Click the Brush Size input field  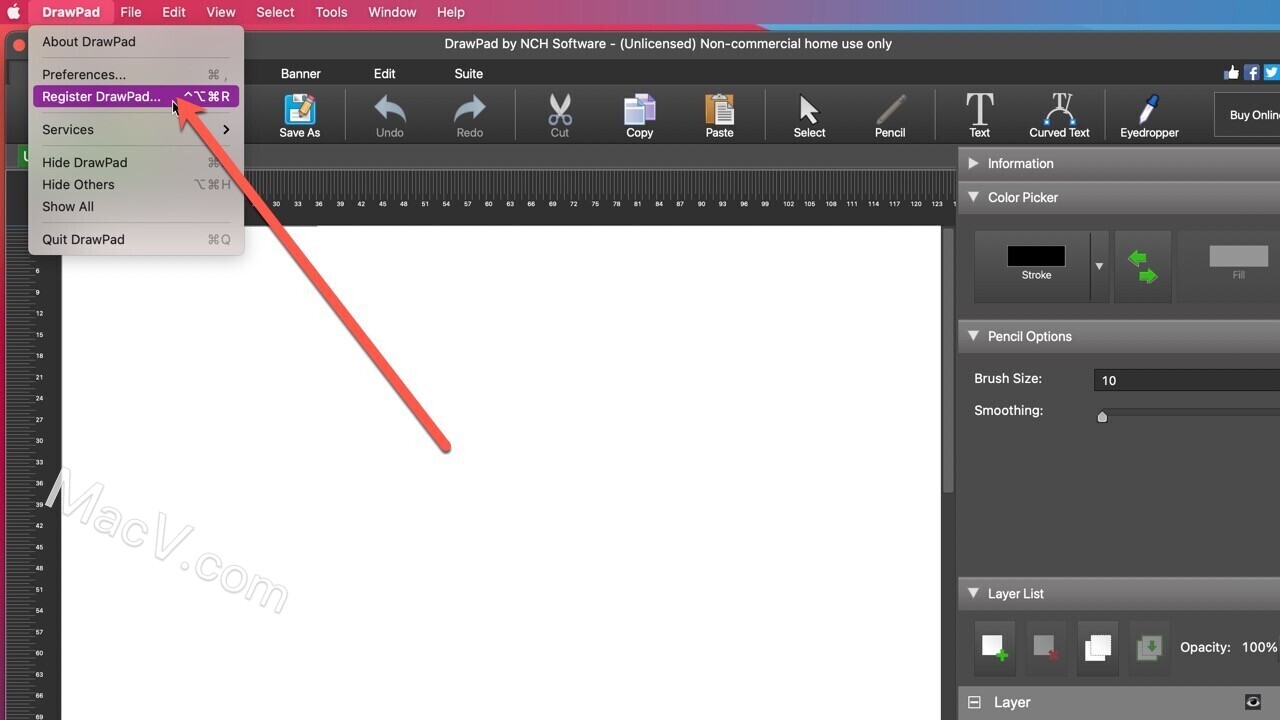point(1187,380)
